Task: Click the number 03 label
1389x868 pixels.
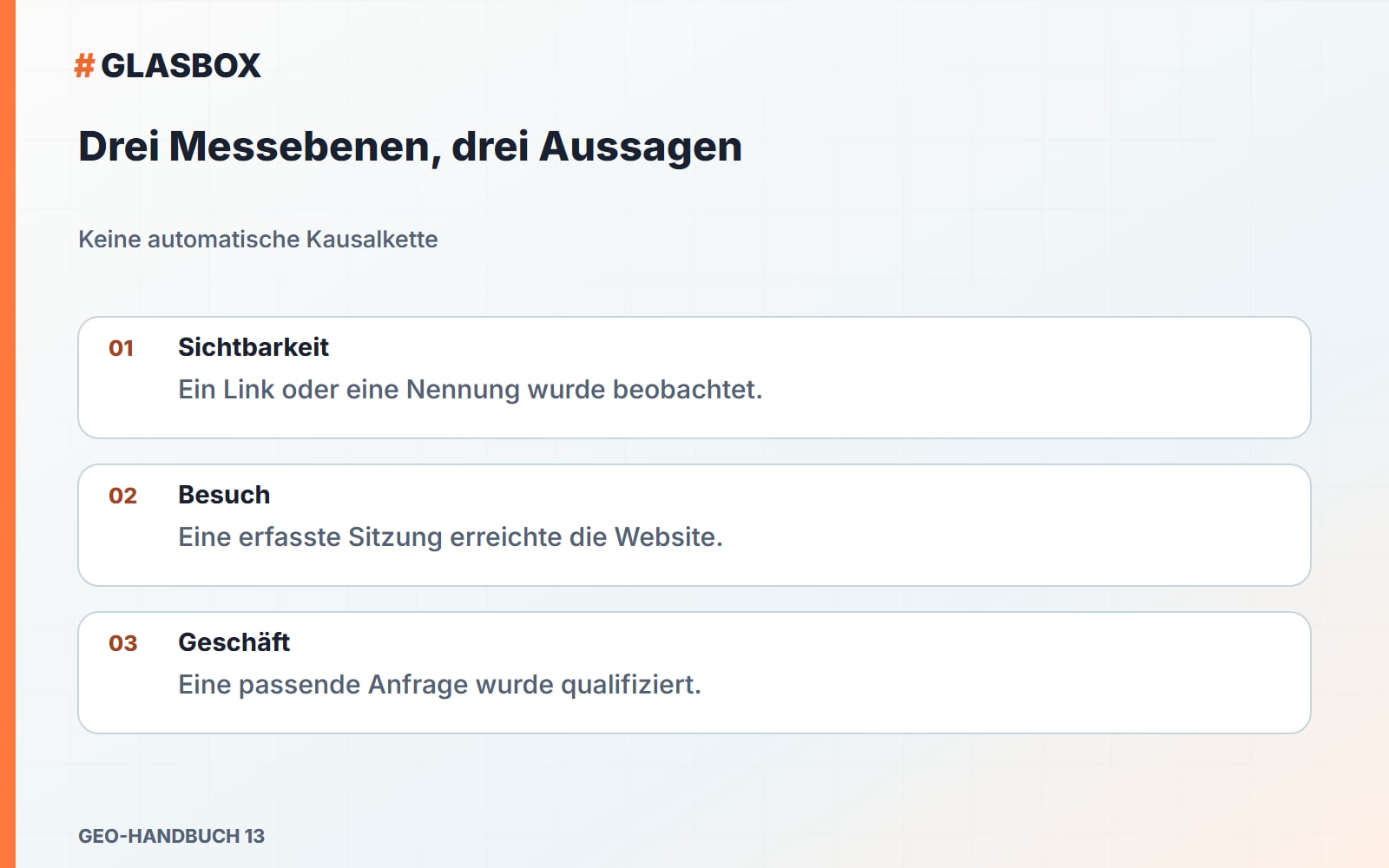Action: (x=122, y=643)
